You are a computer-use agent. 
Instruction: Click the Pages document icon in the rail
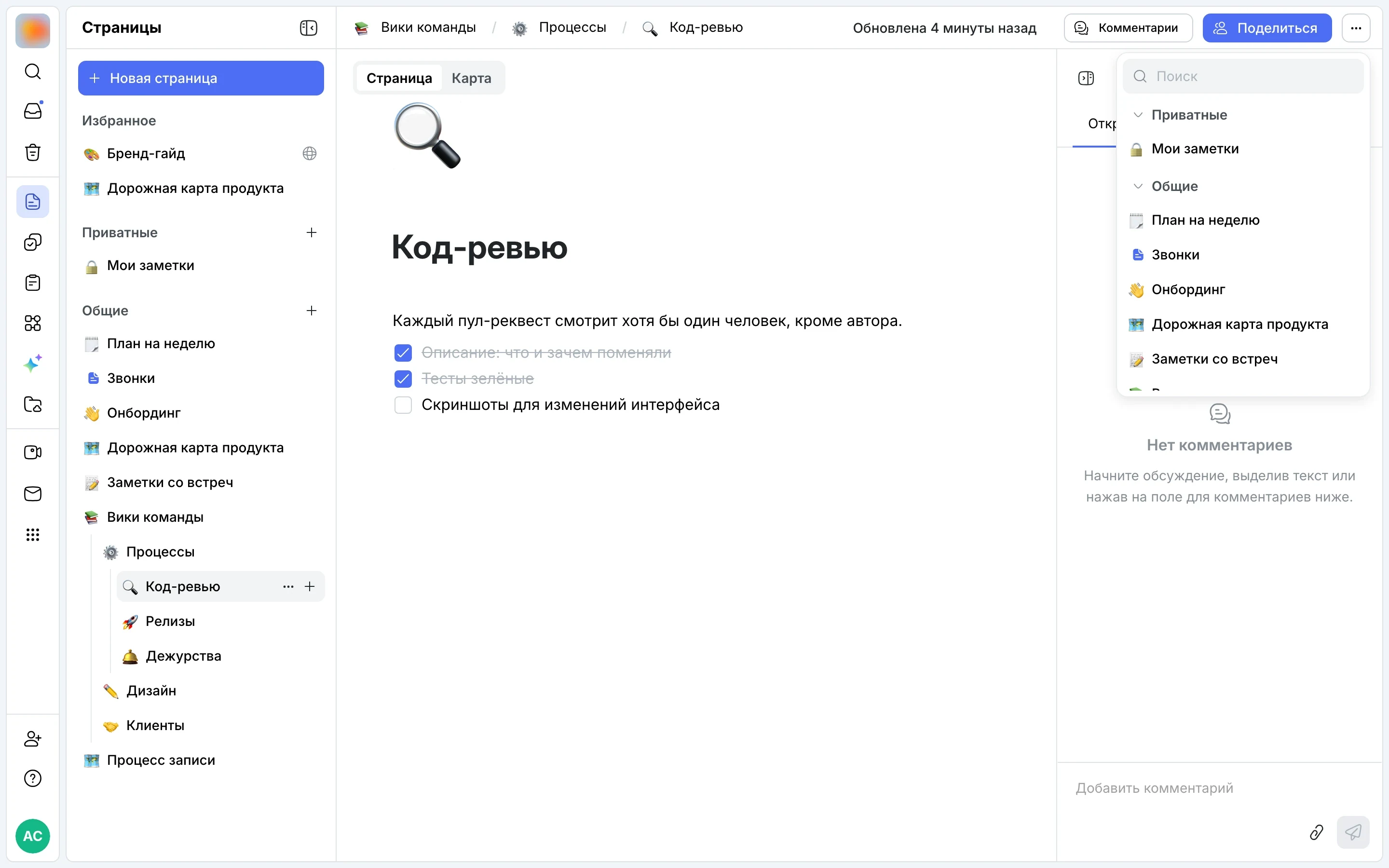[x=33, y=202]
